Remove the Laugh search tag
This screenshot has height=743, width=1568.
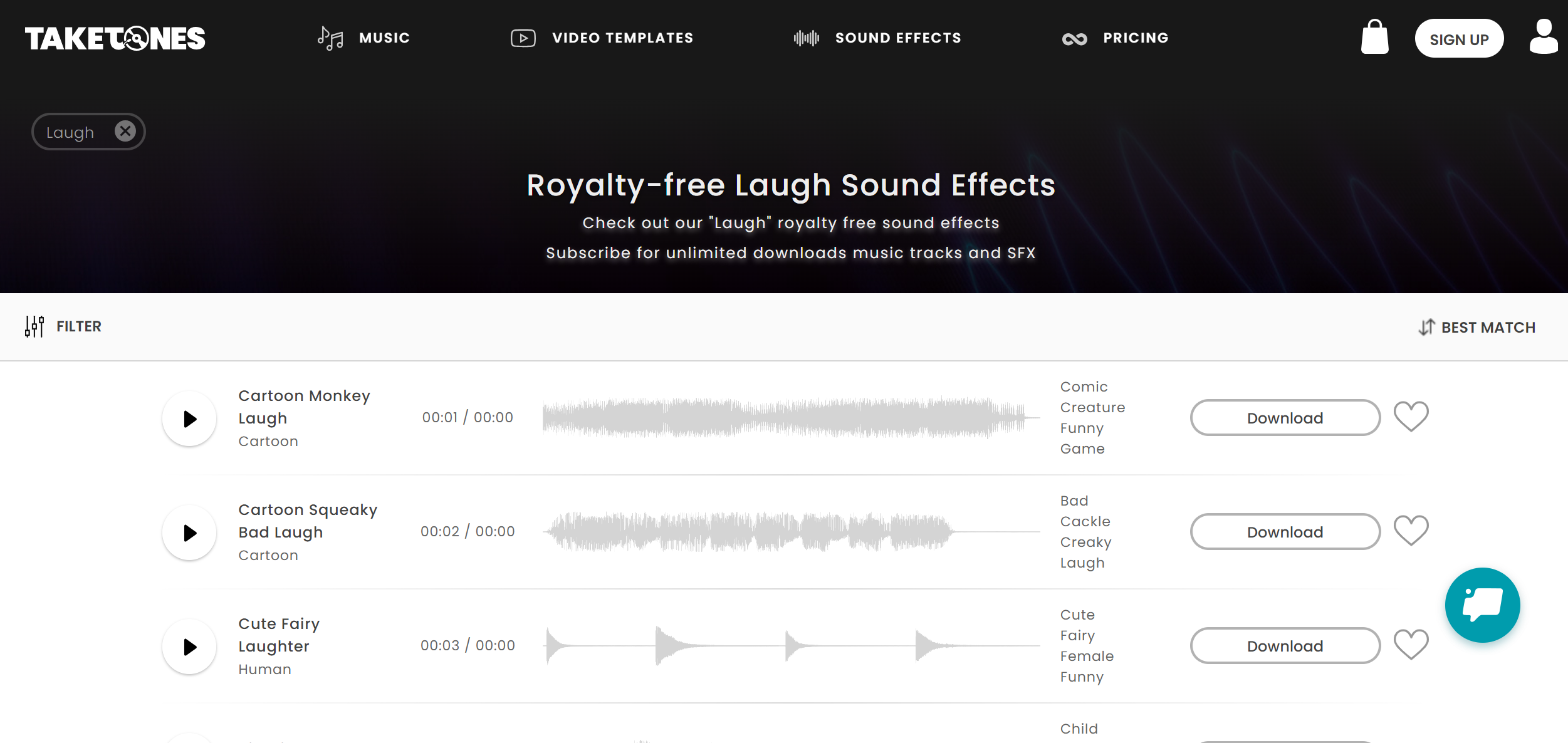pos(125,132)
